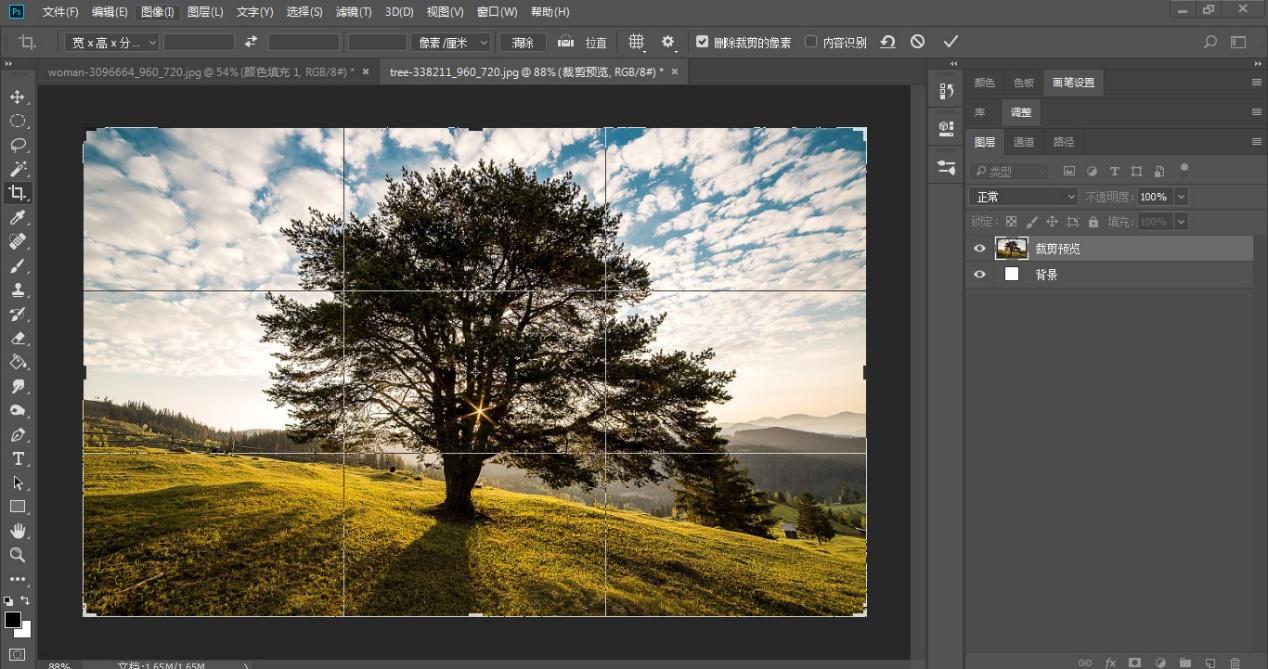The image size is (1268, 669).
Task: Enable the 内容识别 checkbox
Action: point(811,42)
